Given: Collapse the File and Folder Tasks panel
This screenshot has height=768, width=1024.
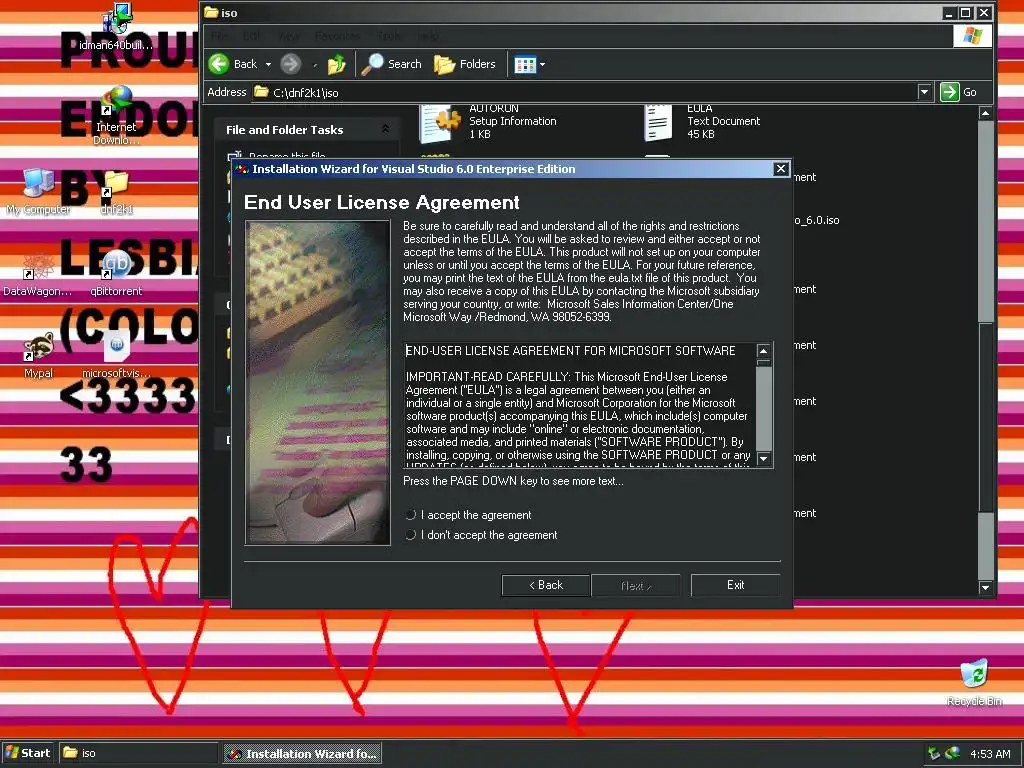Looking at the screenshot, I should (x=385, y=129).
